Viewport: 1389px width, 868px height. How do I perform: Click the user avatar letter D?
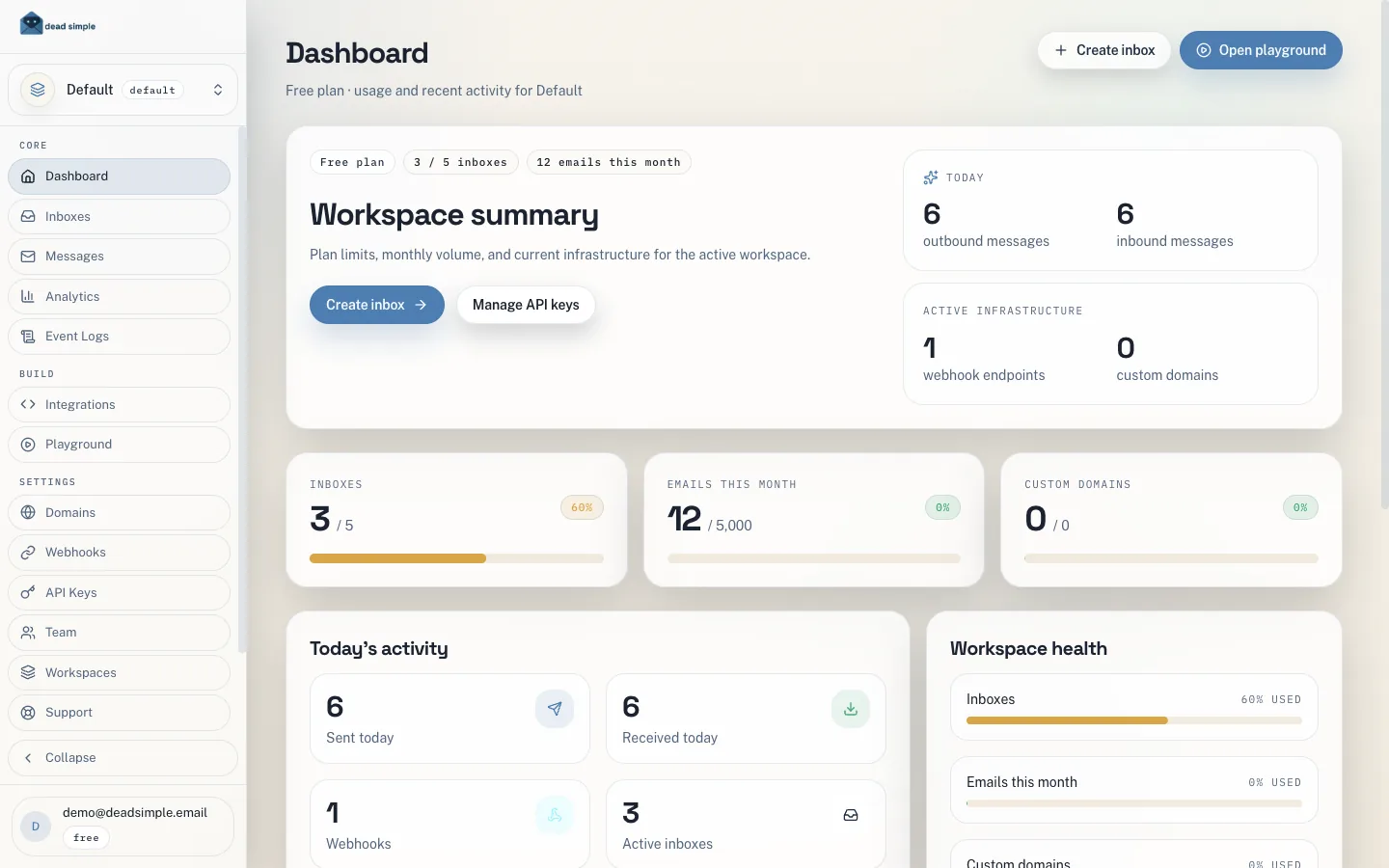click(x=36, y=827)
